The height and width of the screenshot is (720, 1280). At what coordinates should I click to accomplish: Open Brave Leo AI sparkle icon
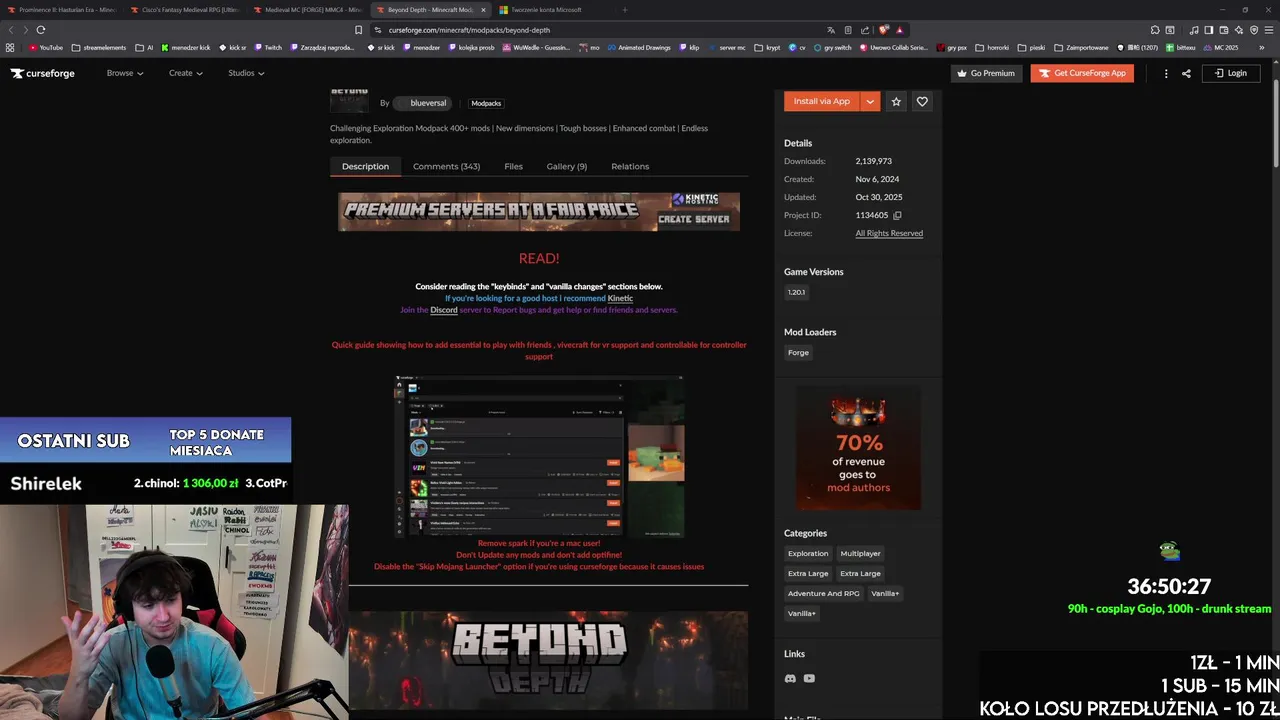1239,30
